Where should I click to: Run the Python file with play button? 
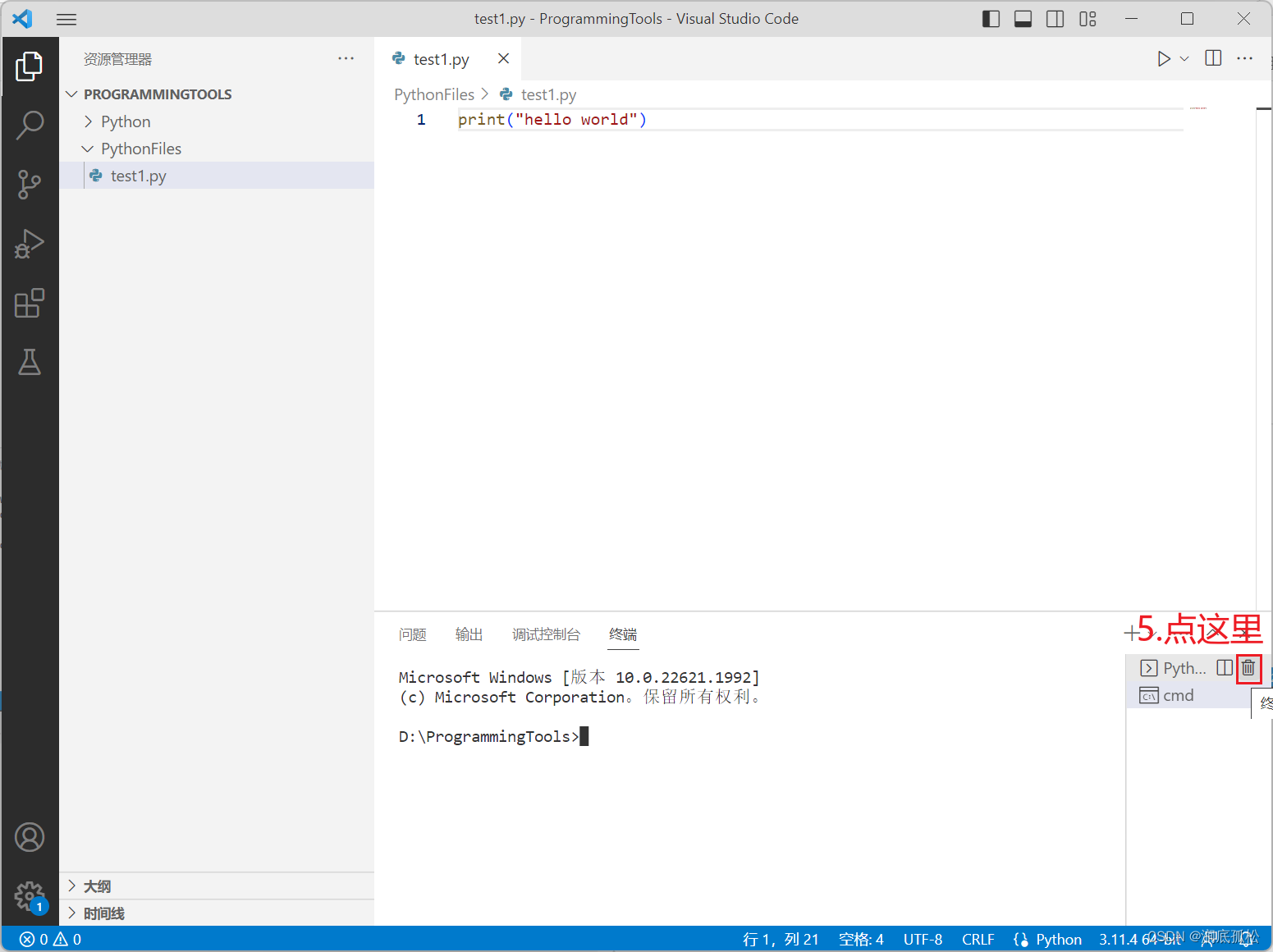tap(1163, 58)
